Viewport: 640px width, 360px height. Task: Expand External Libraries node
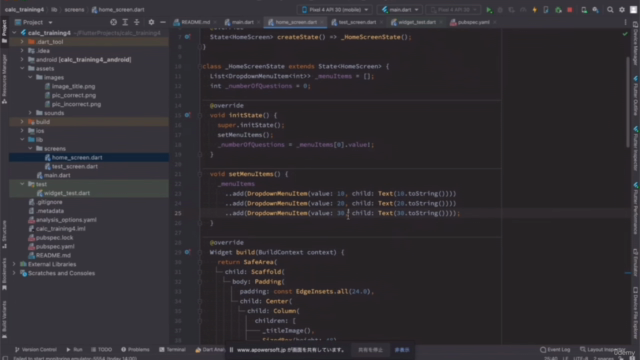pyautogui.click(x=15, y=264)
